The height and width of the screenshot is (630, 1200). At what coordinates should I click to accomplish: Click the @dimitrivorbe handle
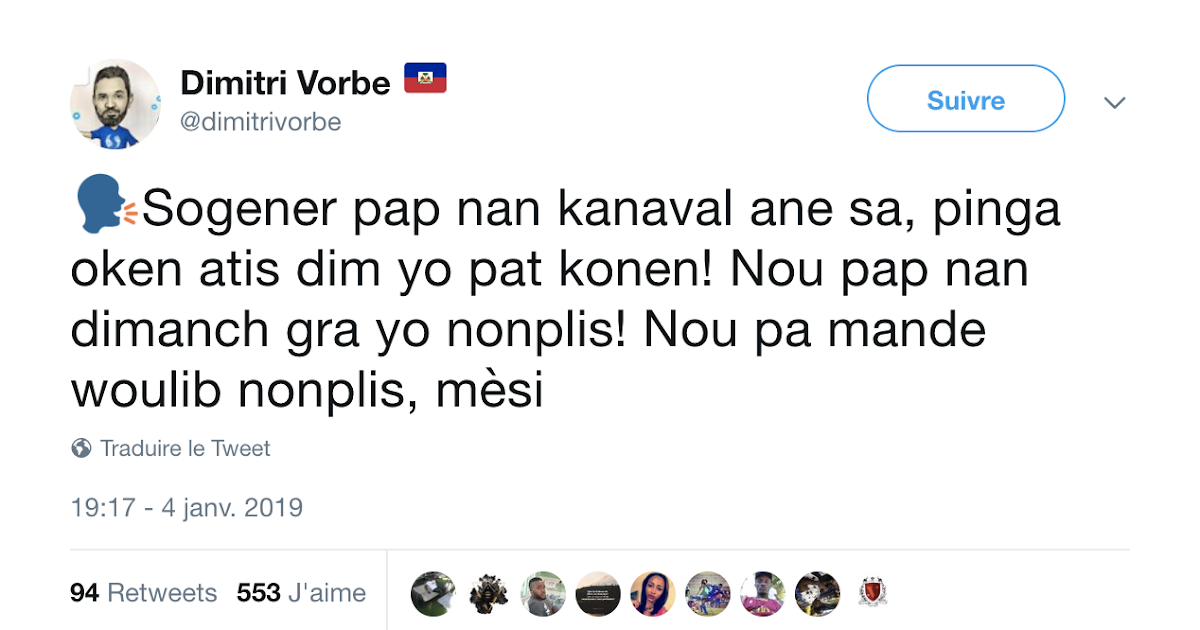coord(260,122)
